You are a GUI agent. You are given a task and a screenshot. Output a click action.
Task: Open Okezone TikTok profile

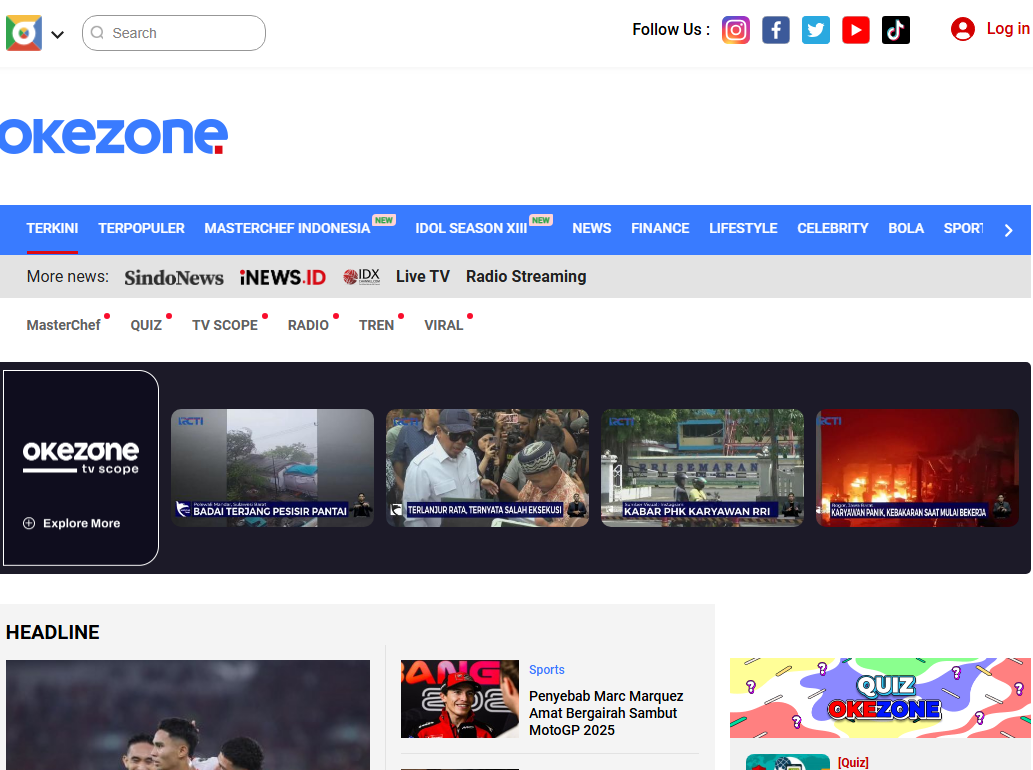896,30
